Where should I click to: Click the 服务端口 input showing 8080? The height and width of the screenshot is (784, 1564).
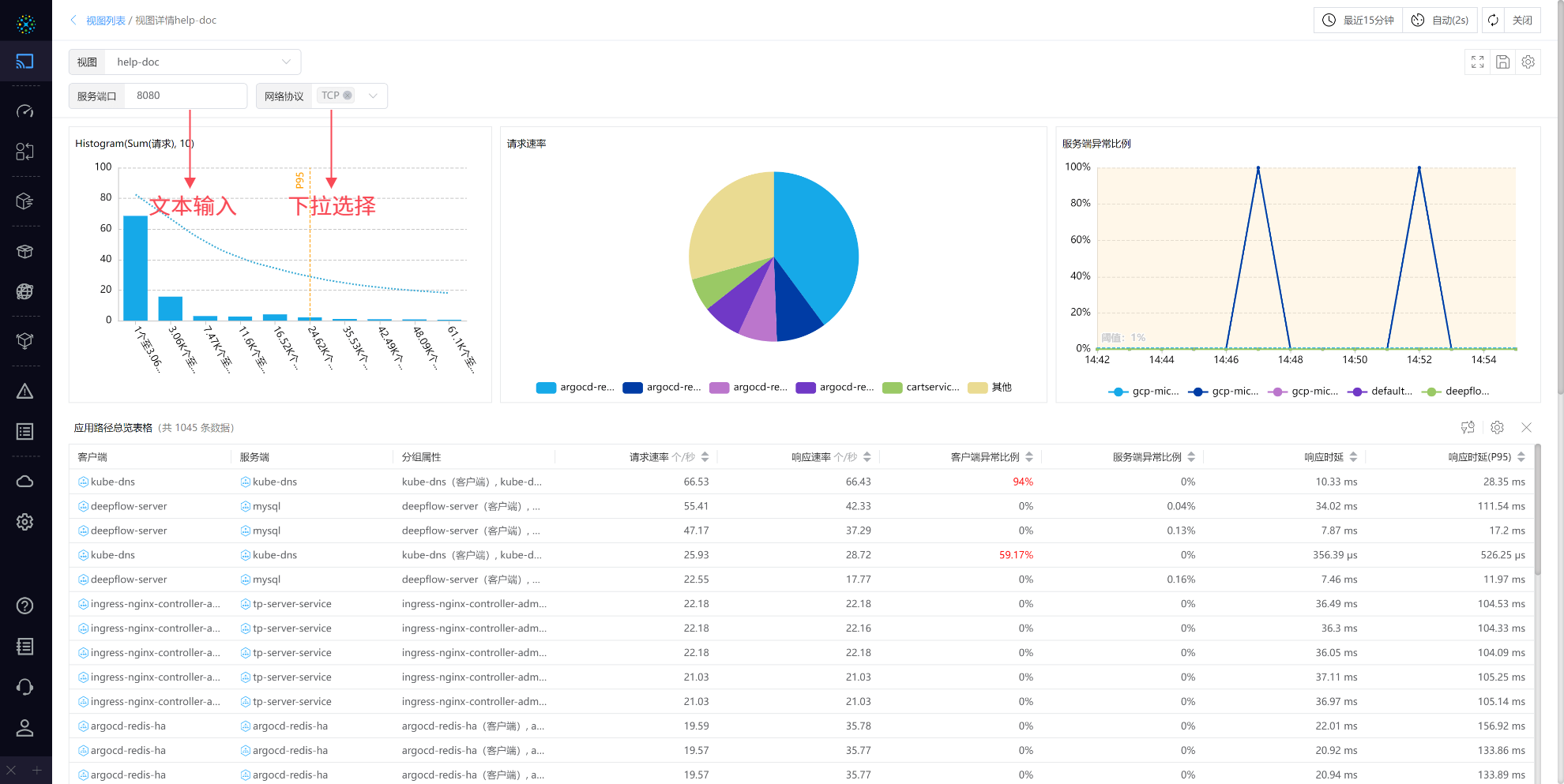point(186,96)
